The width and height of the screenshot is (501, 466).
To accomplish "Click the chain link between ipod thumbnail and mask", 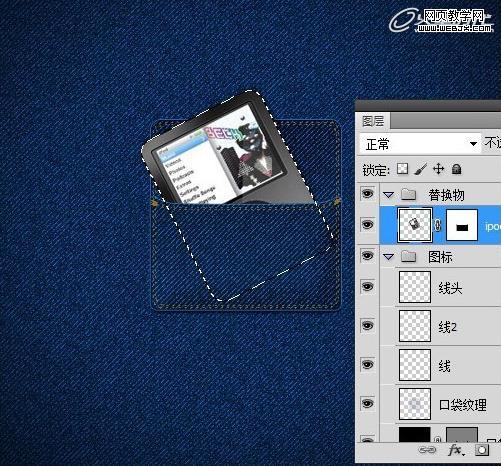I will click(438, 226).
